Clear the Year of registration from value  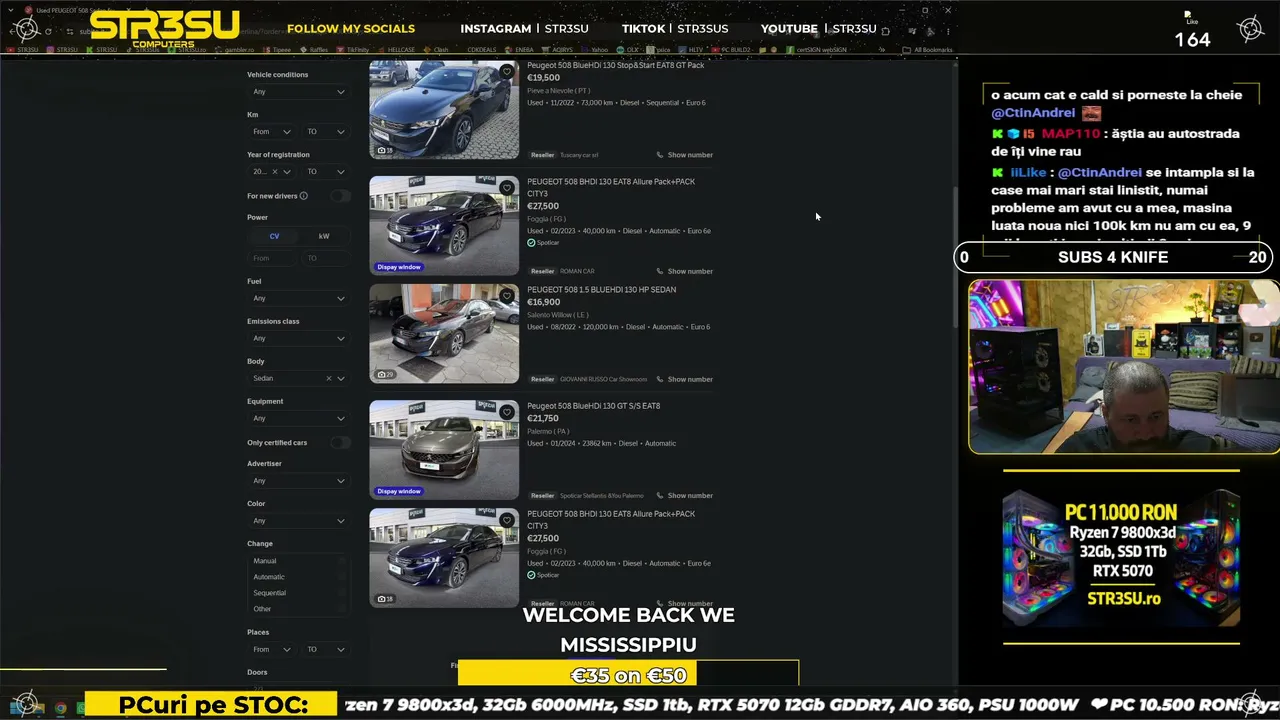[x=273, y=171]
